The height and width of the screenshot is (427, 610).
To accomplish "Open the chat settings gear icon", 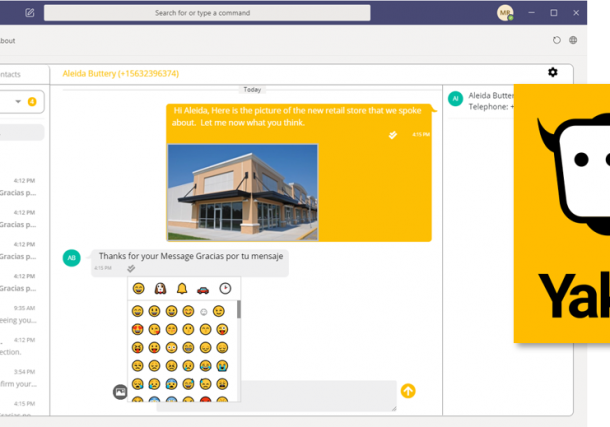I will [553, 72].
